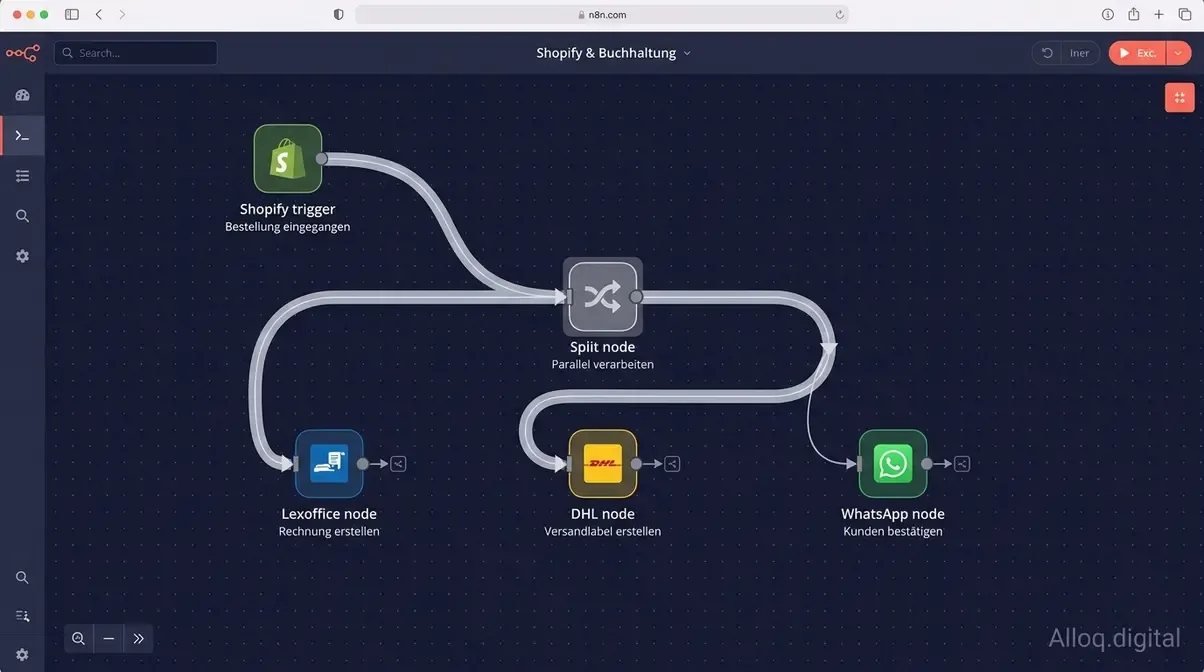Click the Iner button
Viewport: 1204px width, 672px height.
(x=1080, y=53)
